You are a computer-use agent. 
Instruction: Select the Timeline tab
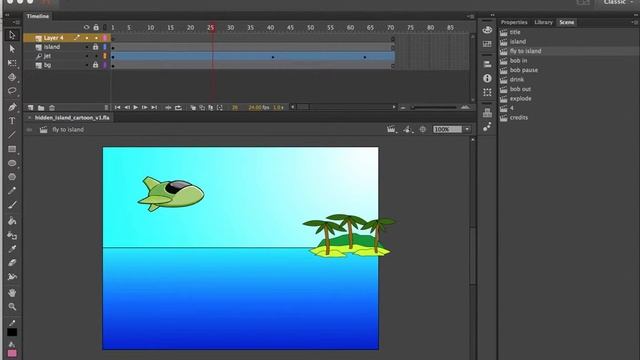pos(38,16)
